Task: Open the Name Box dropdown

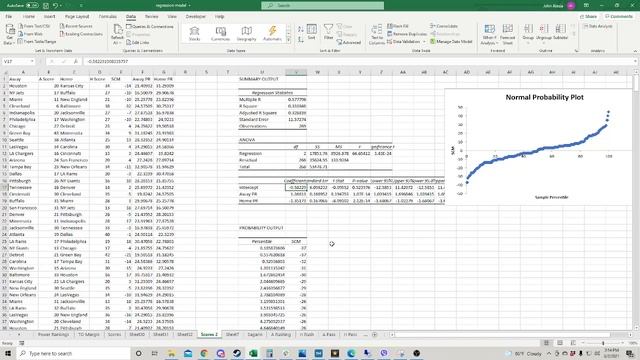Action: (32, 61)
